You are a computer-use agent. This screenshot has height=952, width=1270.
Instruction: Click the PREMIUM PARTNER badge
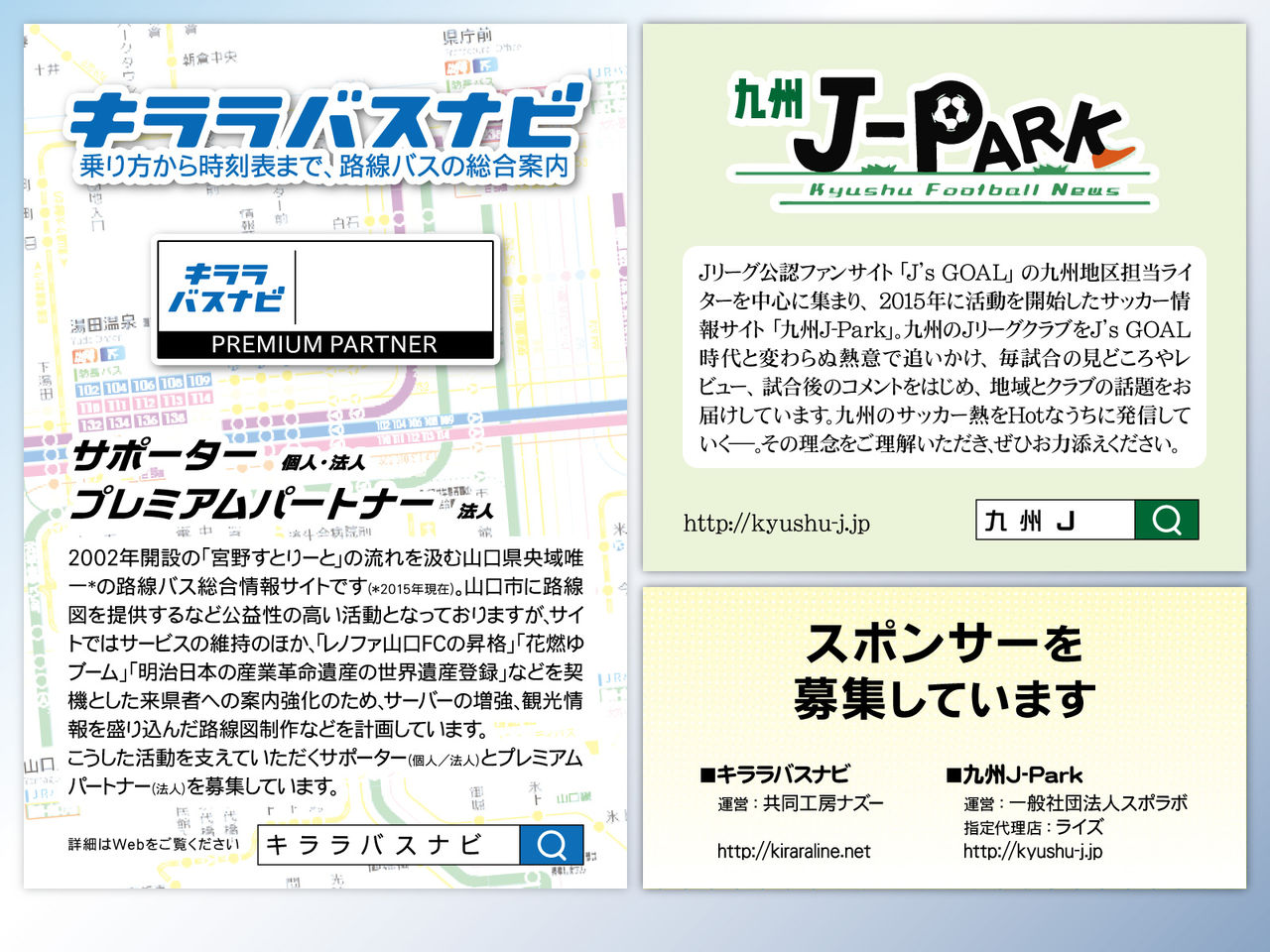(x=324, y=299)
